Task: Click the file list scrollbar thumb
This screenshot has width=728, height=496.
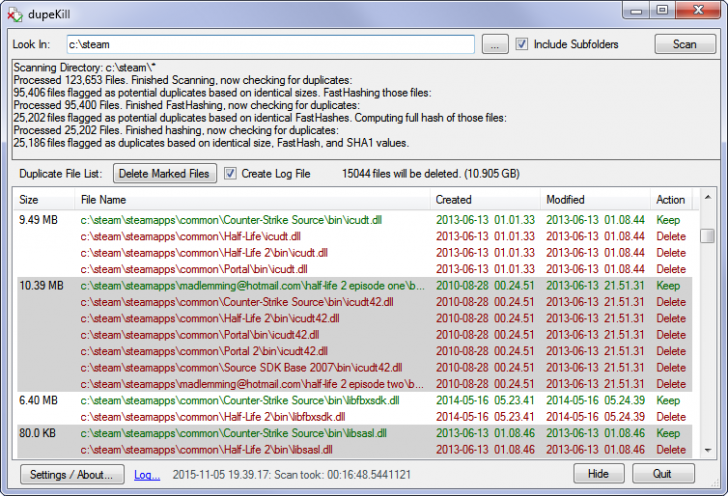Action: pyautogui.click(x=708, y=236)
